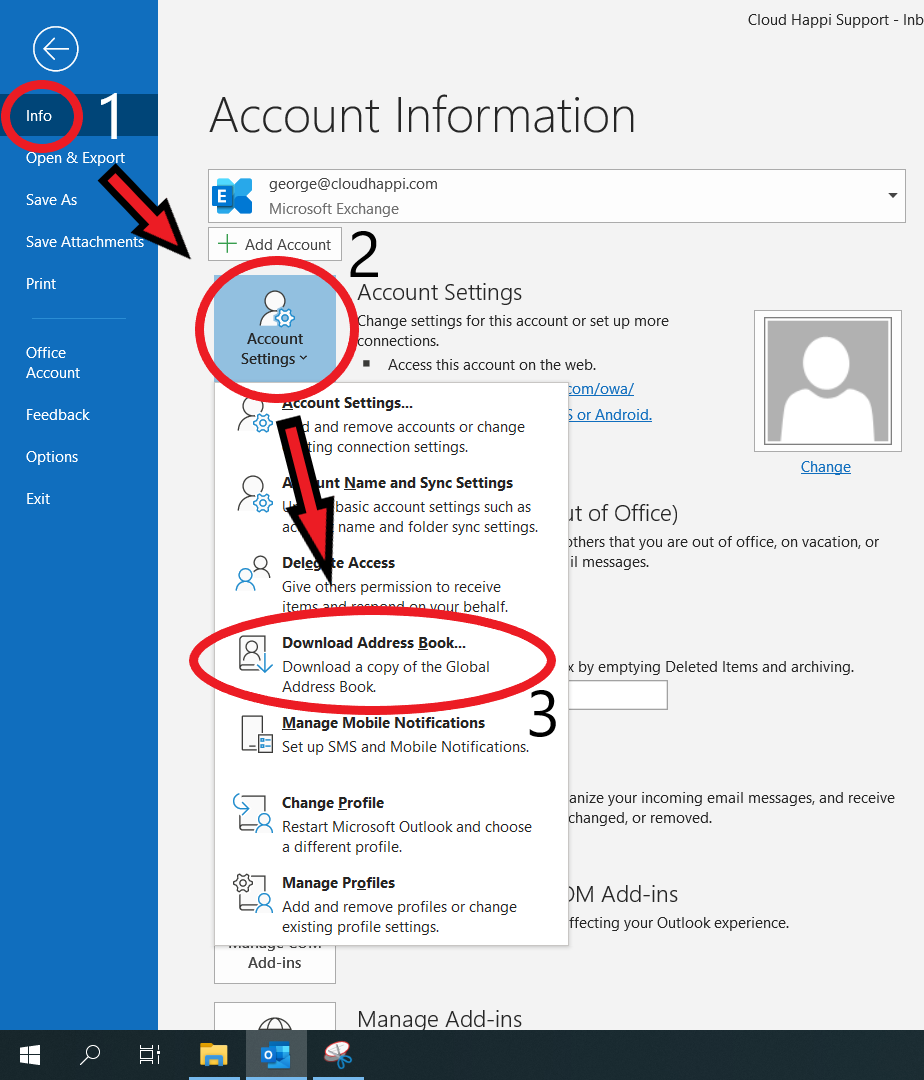
Task: Open File Explorer from the taskbar
Action: click(214, 1055)
